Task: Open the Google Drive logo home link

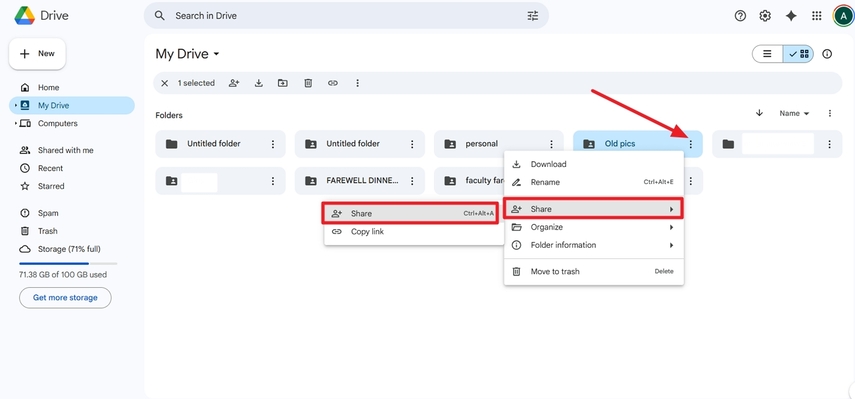Action: pyautogui.click(x=41, y=15)
